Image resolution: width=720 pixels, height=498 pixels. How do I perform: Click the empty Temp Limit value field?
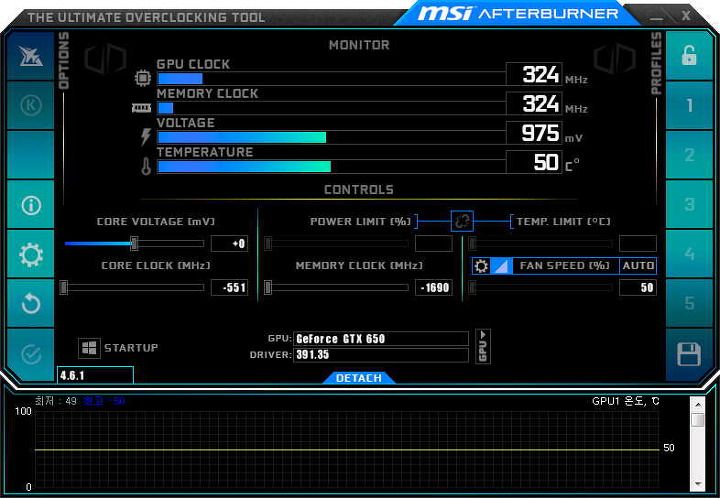[638, 243]
